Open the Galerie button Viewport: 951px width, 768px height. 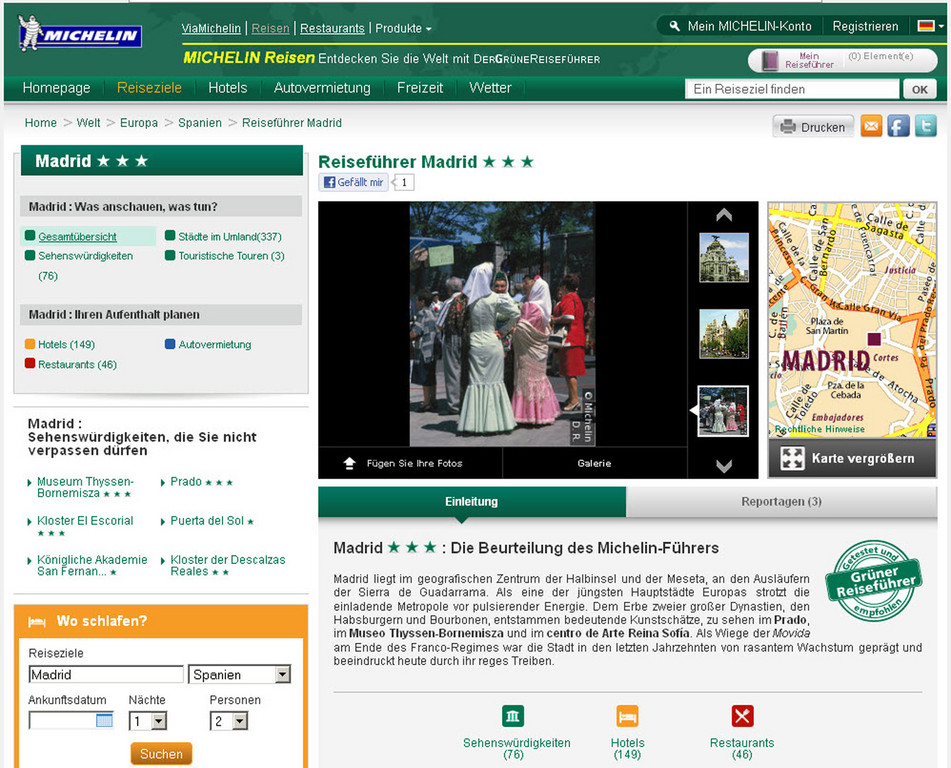[594, 463]
